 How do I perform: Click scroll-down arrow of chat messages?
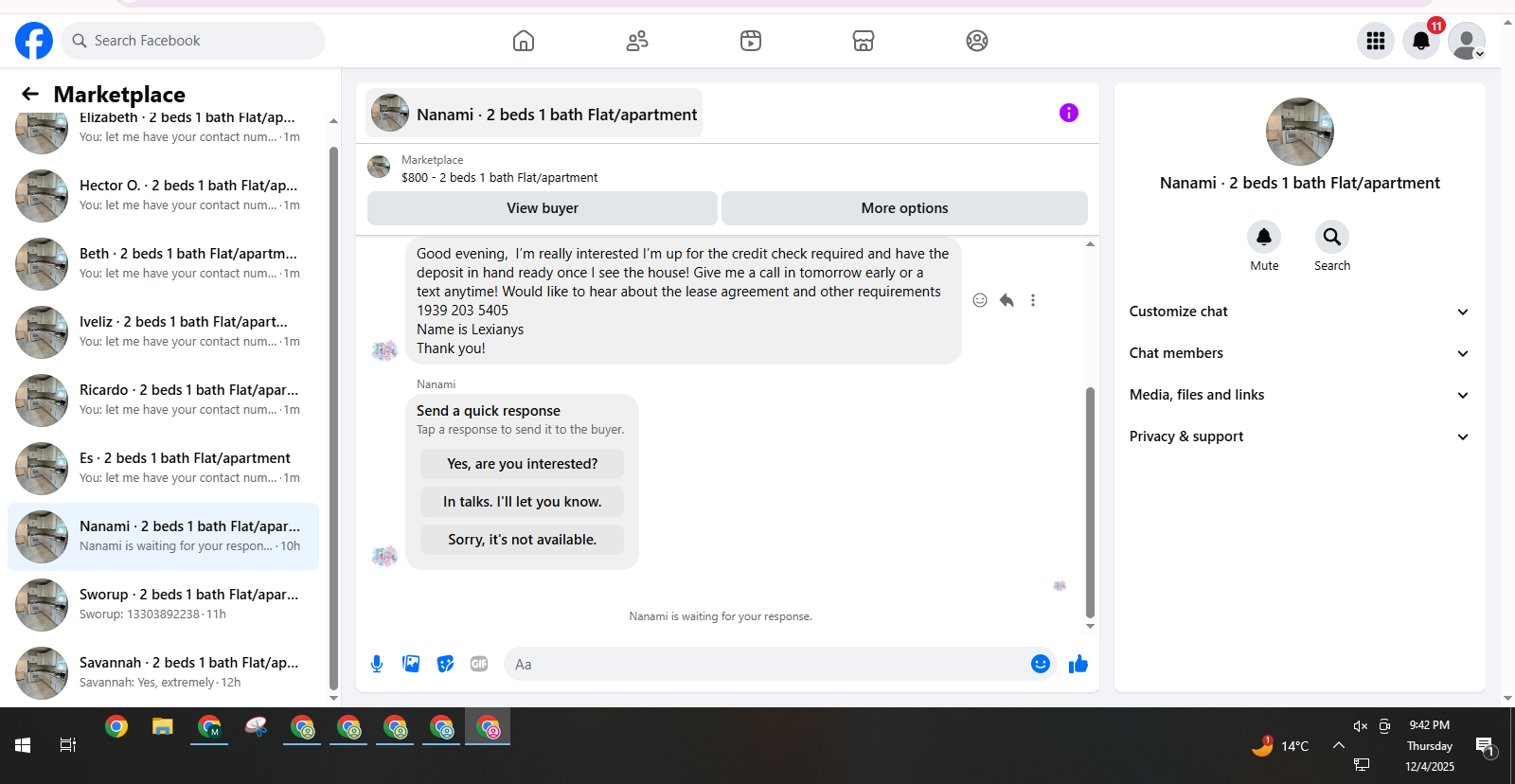(1090, 626)
